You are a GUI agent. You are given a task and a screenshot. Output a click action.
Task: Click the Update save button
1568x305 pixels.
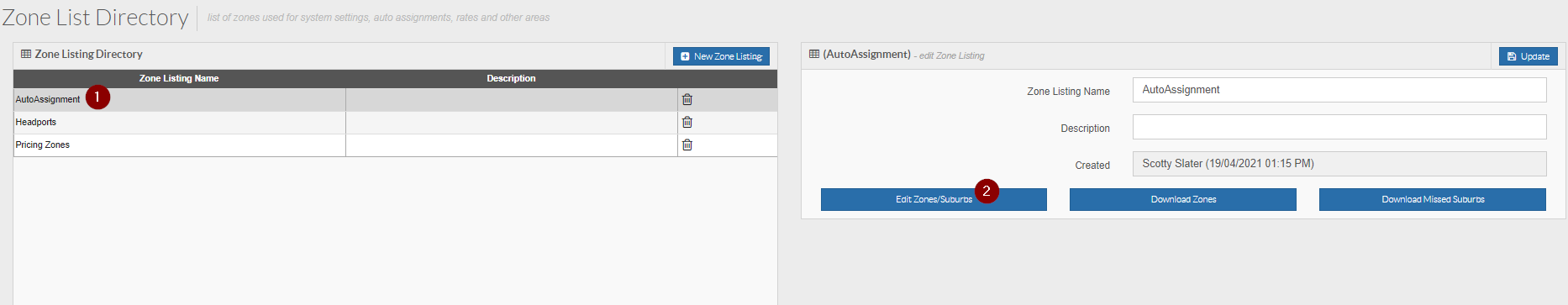pos(1528,56)
